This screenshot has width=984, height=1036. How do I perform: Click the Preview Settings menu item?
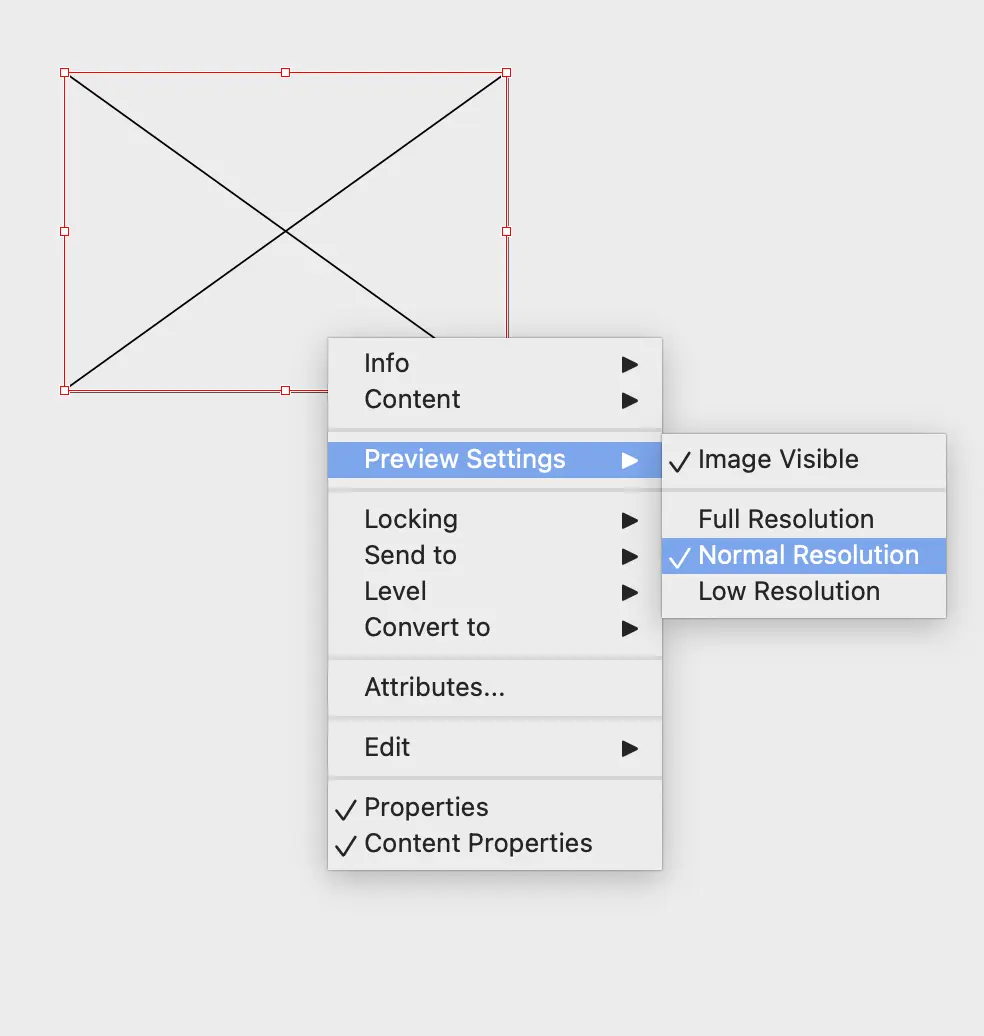[x=495, y=460]
